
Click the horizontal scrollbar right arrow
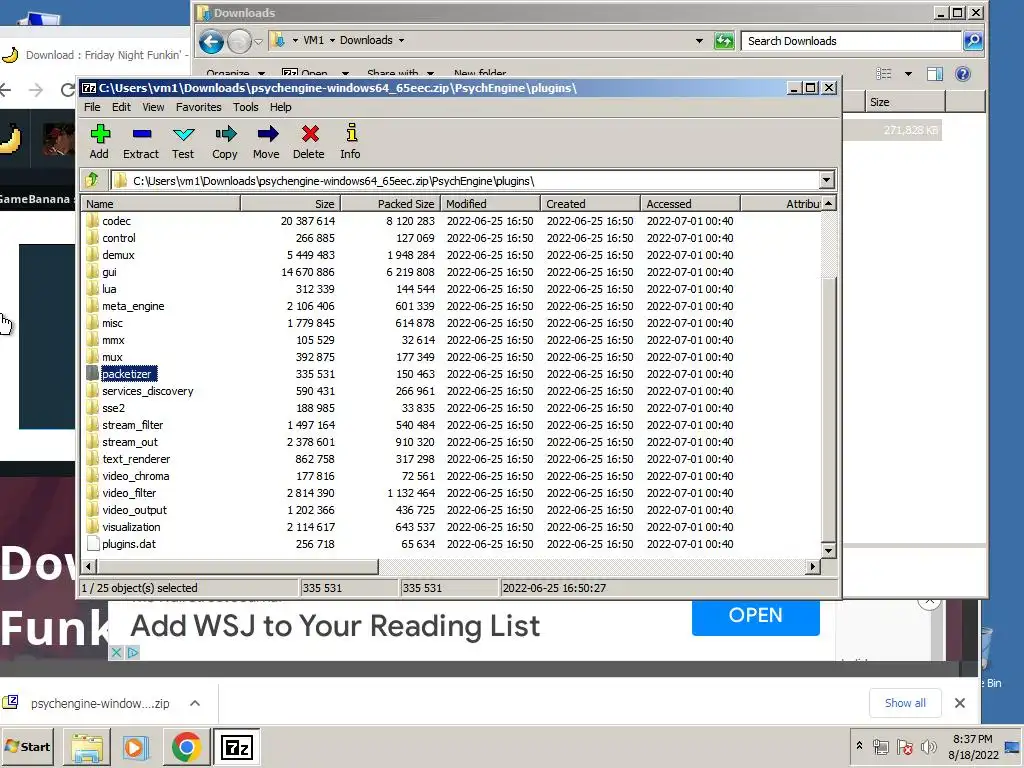pyautogui.click(x=812, y=566)
